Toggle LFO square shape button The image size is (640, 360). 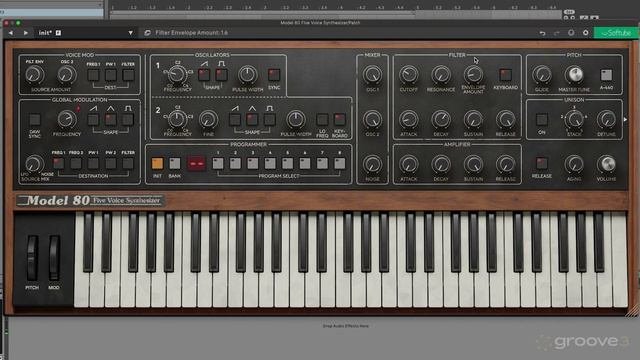(x=128, y=120)
